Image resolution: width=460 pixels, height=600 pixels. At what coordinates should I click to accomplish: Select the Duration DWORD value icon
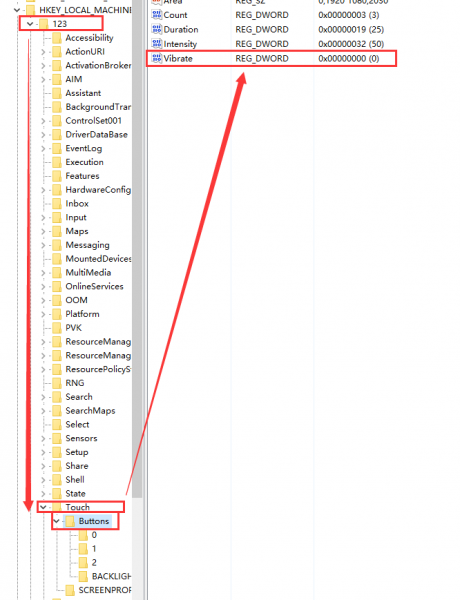tap(157, 29)
